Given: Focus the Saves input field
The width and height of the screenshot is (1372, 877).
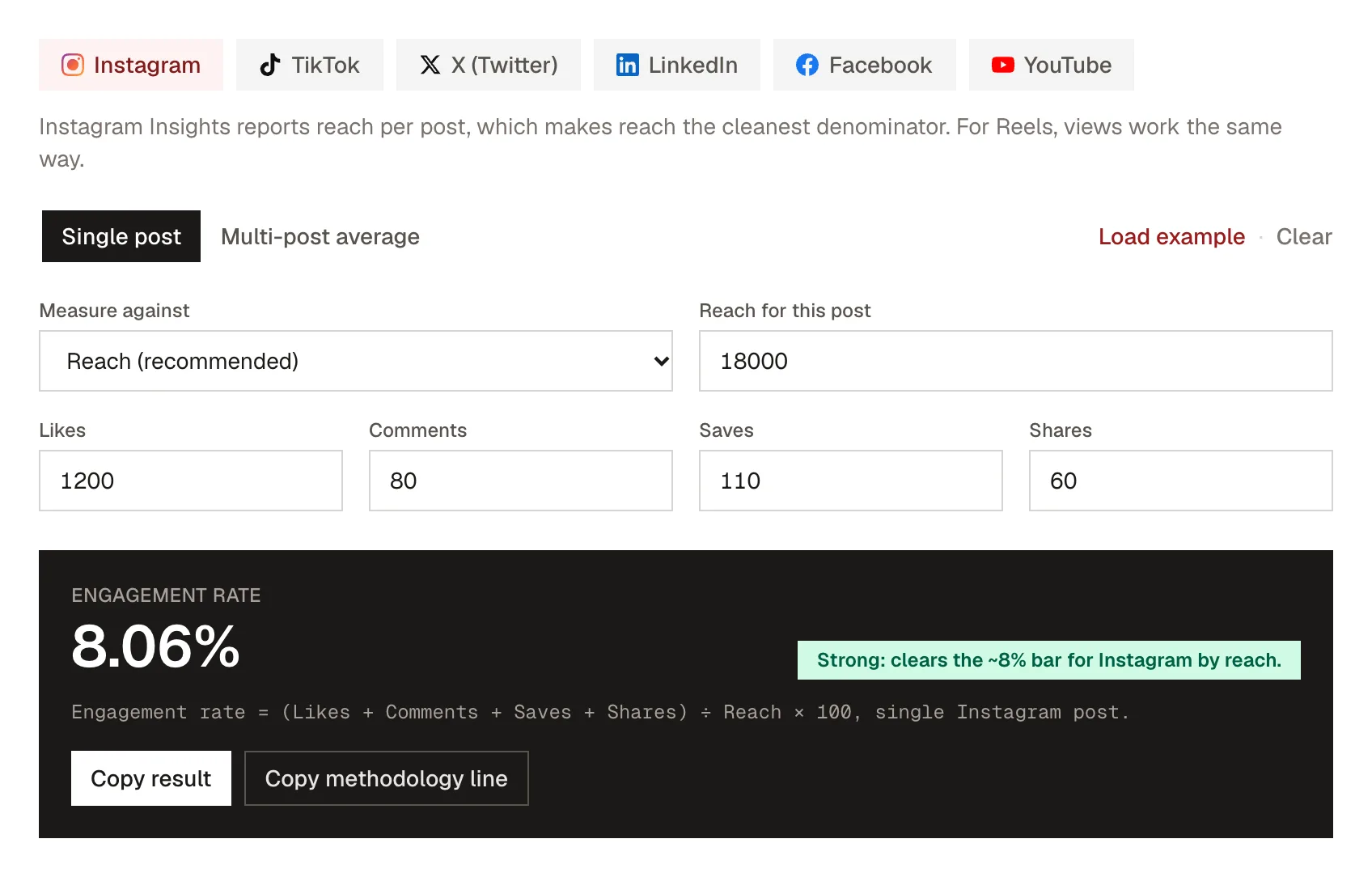Looking at the screenshot, I should pyautogui.click(x=851, y=481).
